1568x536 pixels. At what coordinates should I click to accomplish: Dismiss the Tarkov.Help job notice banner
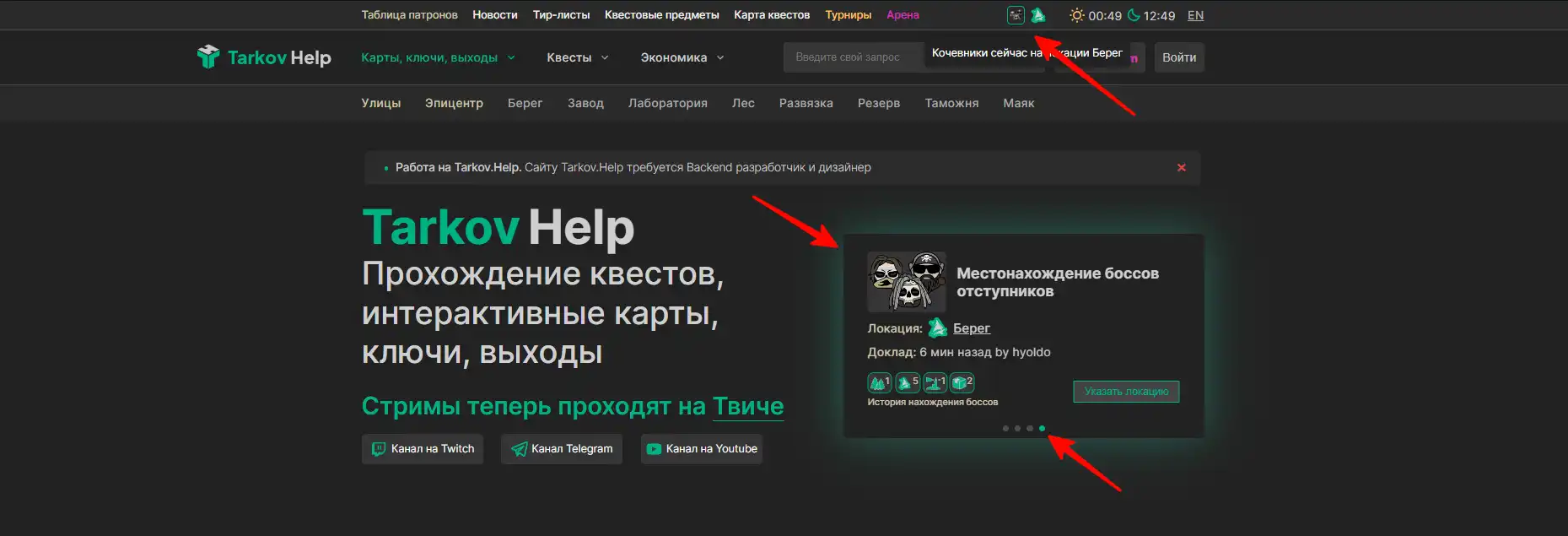[1181, 167]
